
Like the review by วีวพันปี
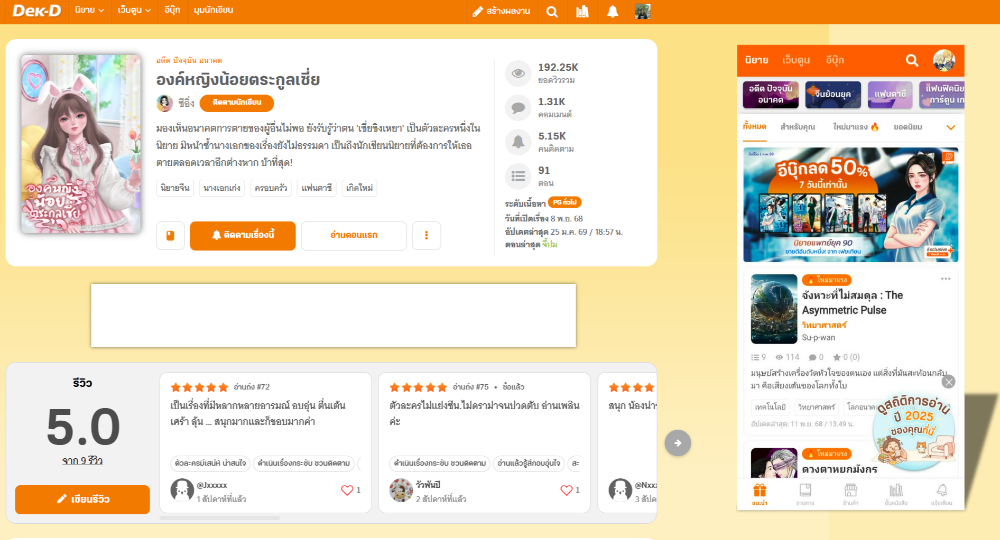[566, 490]
